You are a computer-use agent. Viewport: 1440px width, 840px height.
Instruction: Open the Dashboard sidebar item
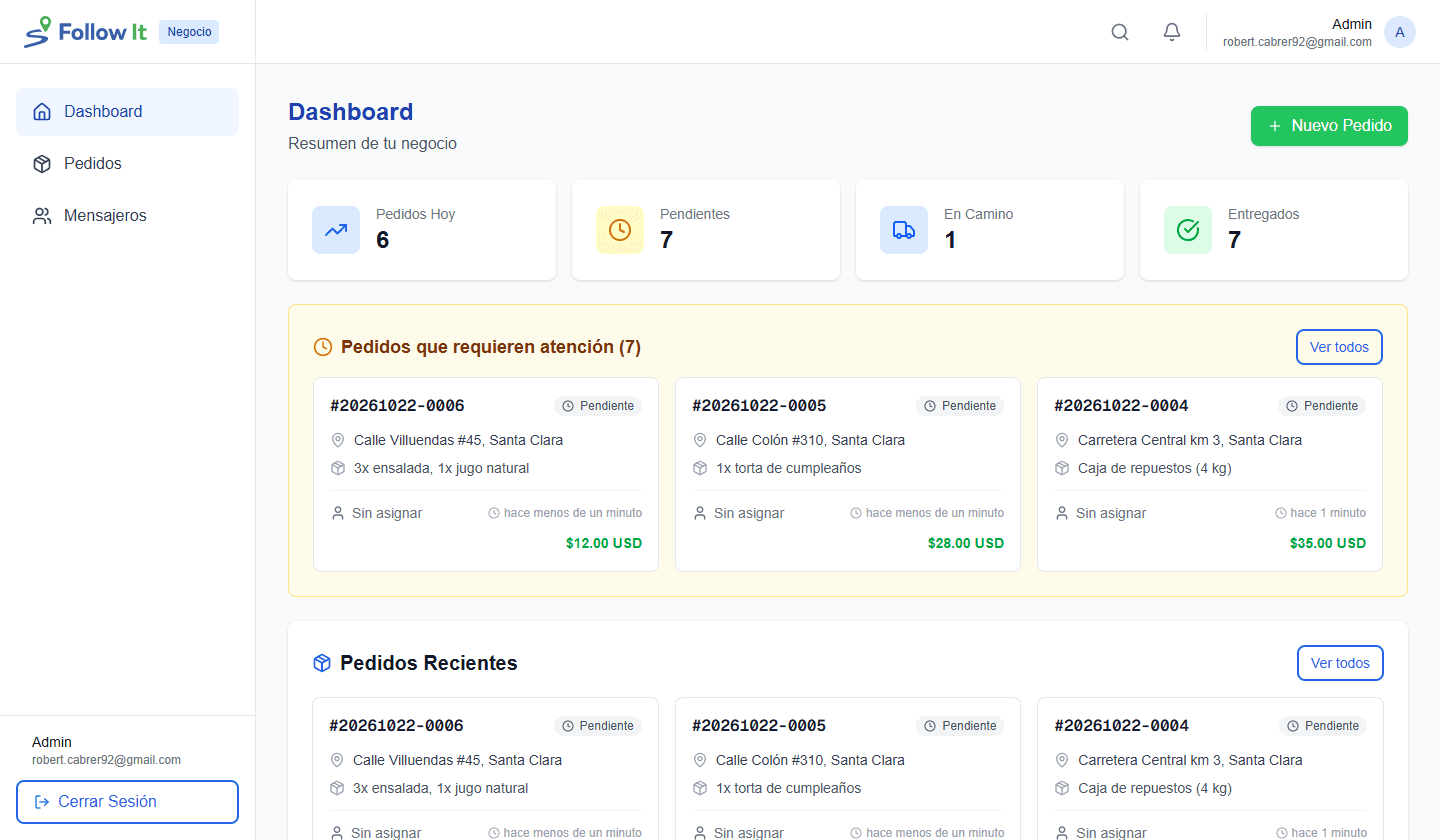pyautogui.click(x=127, y=112)
